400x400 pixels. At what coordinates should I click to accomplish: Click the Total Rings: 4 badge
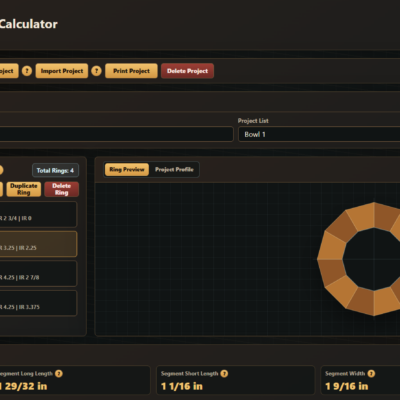click(x=55, y=170)
